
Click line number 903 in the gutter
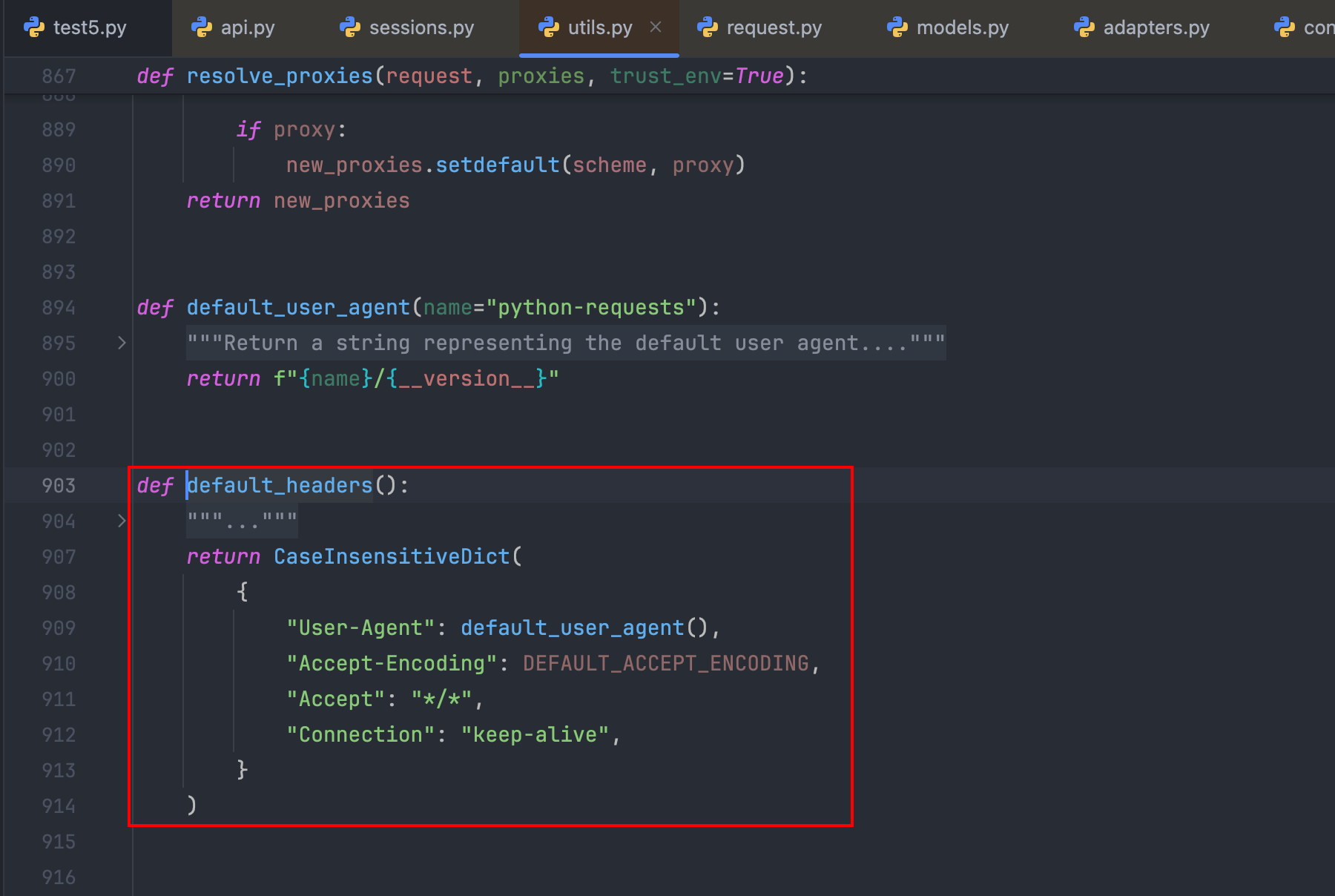[x=59, y=486]
